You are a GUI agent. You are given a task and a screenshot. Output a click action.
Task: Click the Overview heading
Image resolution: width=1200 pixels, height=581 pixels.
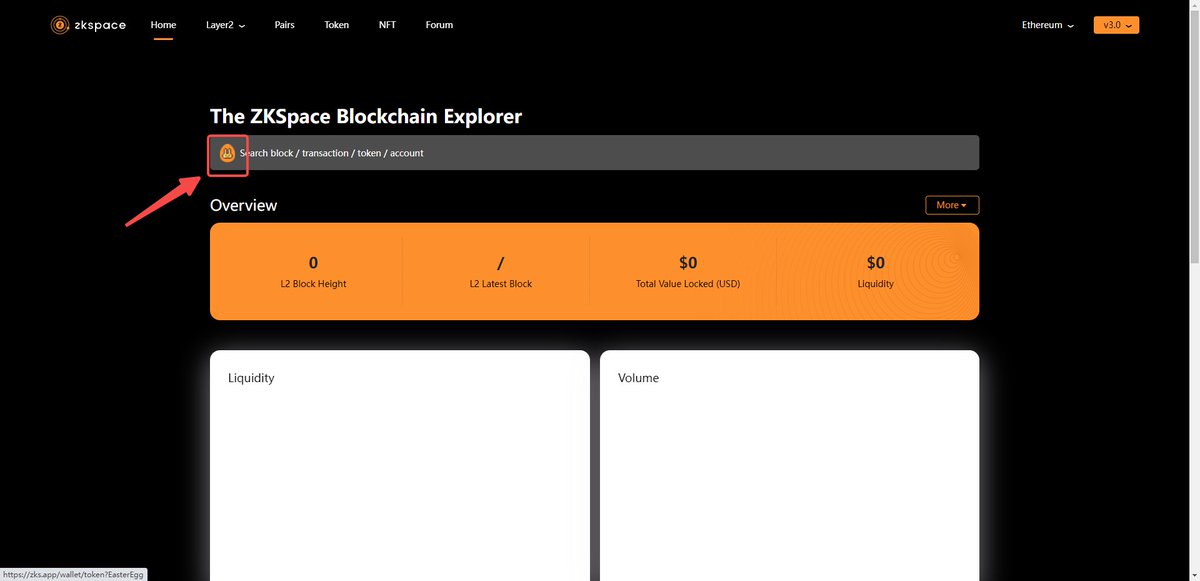point(243,205)
